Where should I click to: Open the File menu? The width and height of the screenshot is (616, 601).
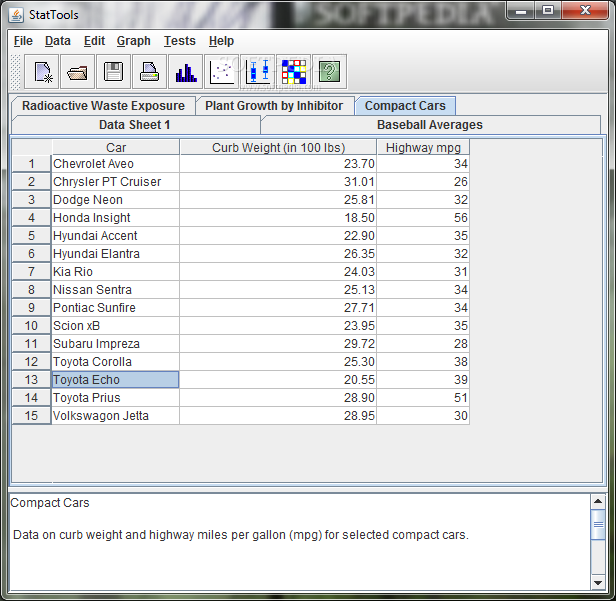(23, 41)
